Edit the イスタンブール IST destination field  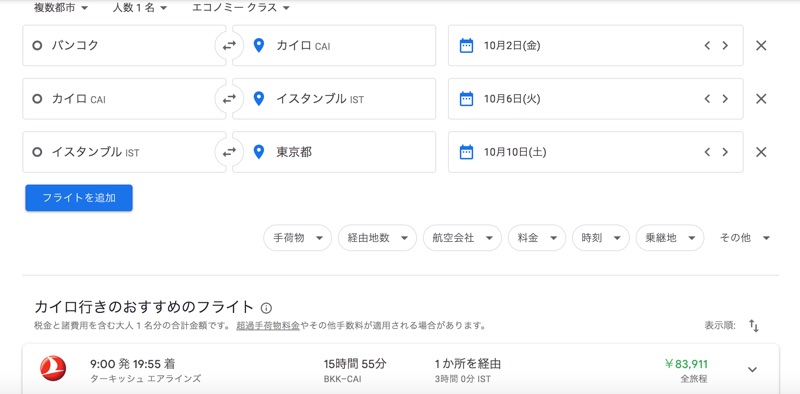tap(334, 98)
